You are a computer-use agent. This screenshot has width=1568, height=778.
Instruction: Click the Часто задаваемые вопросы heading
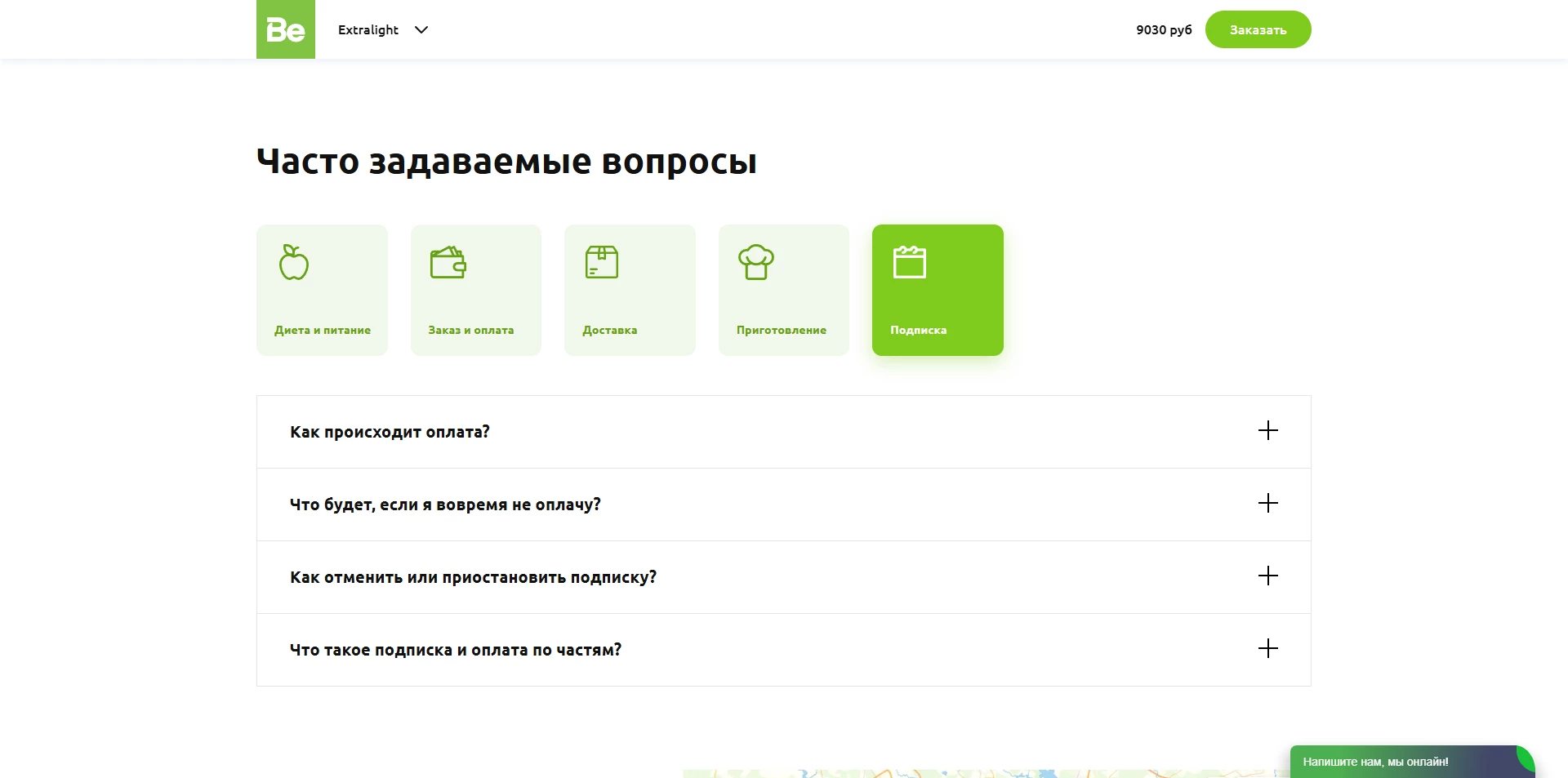(x=506, y=162)
